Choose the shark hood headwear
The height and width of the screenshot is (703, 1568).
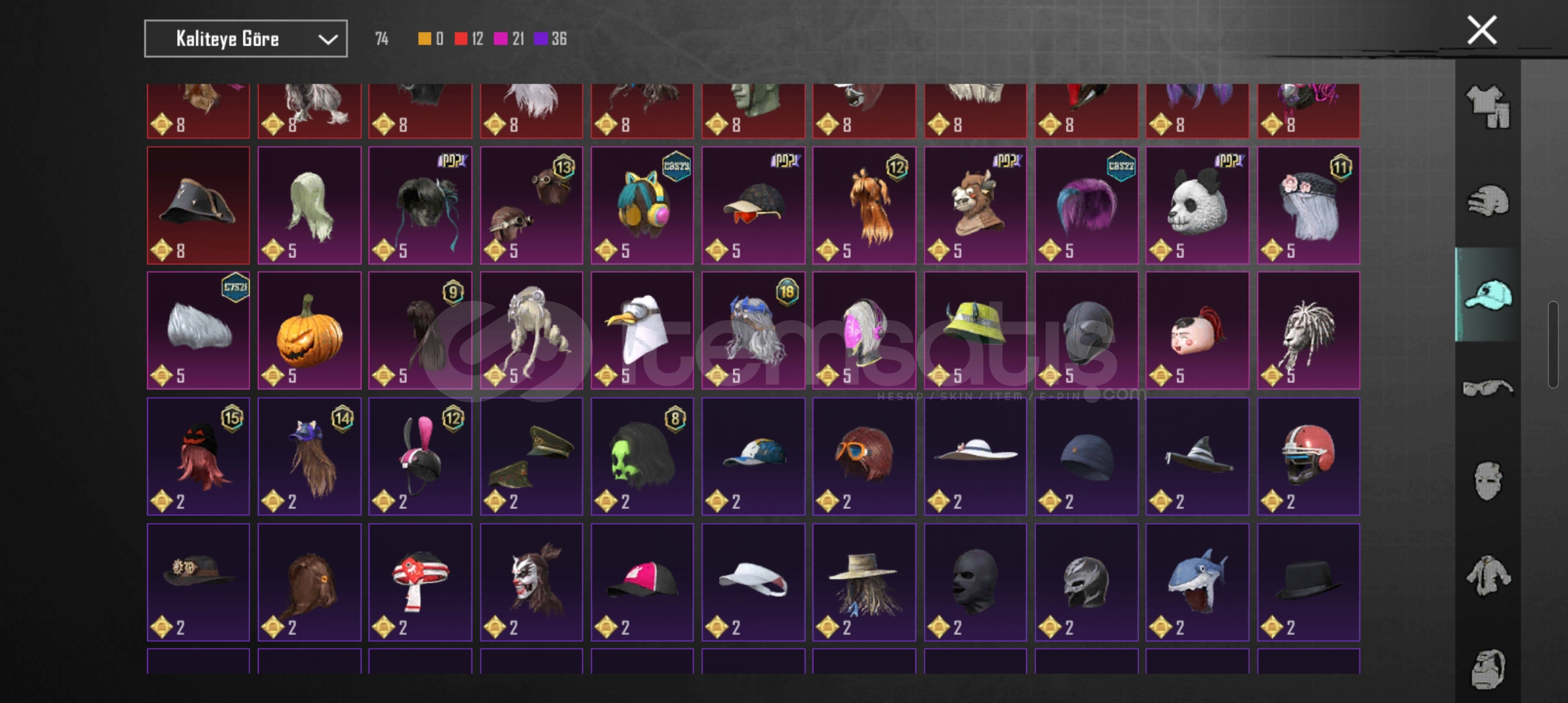click(1197, 582)
